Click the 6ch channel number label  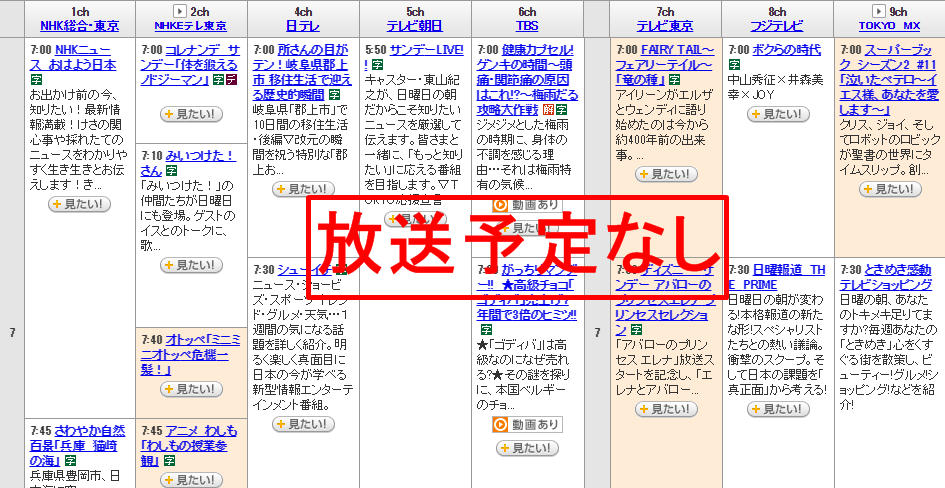coord(527,11)
